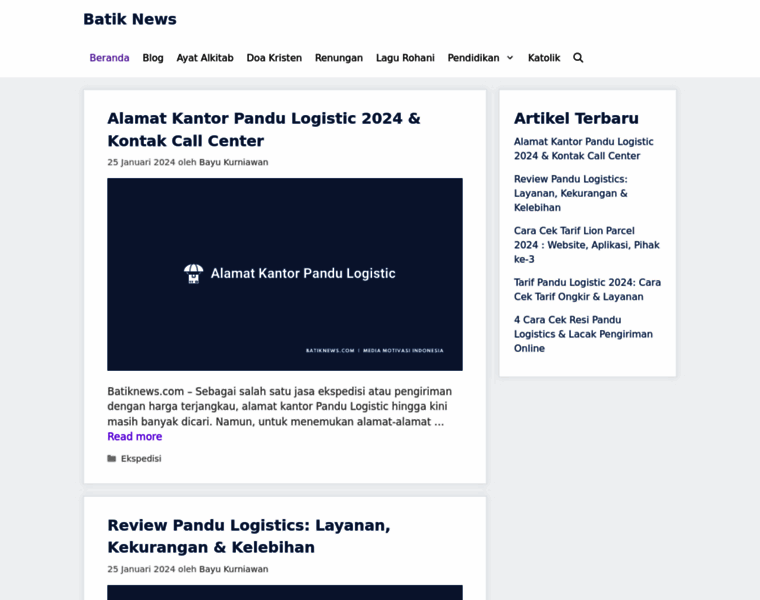Open the Alamat Kantor Pandu Logistic article heading
Image resolution: width=760 pixels, height=600 pixels.
click(264, 129)
